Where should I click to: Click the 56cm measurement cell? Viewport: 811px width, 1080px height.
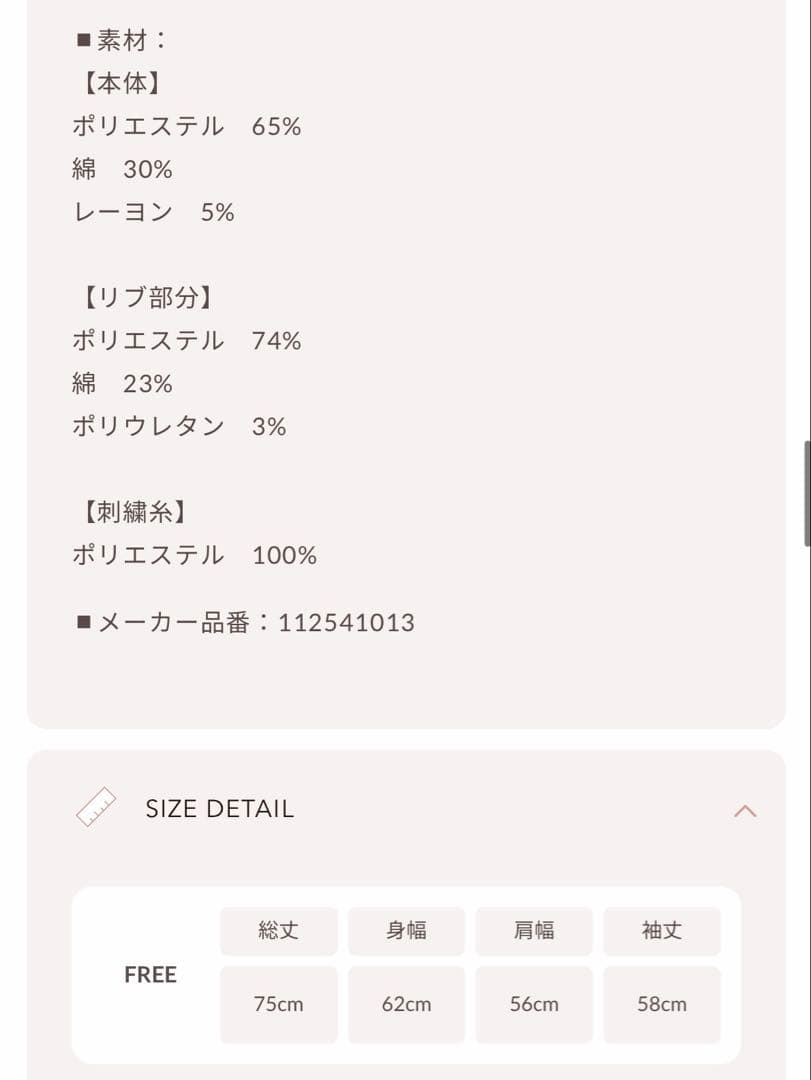pos(534,1004)
